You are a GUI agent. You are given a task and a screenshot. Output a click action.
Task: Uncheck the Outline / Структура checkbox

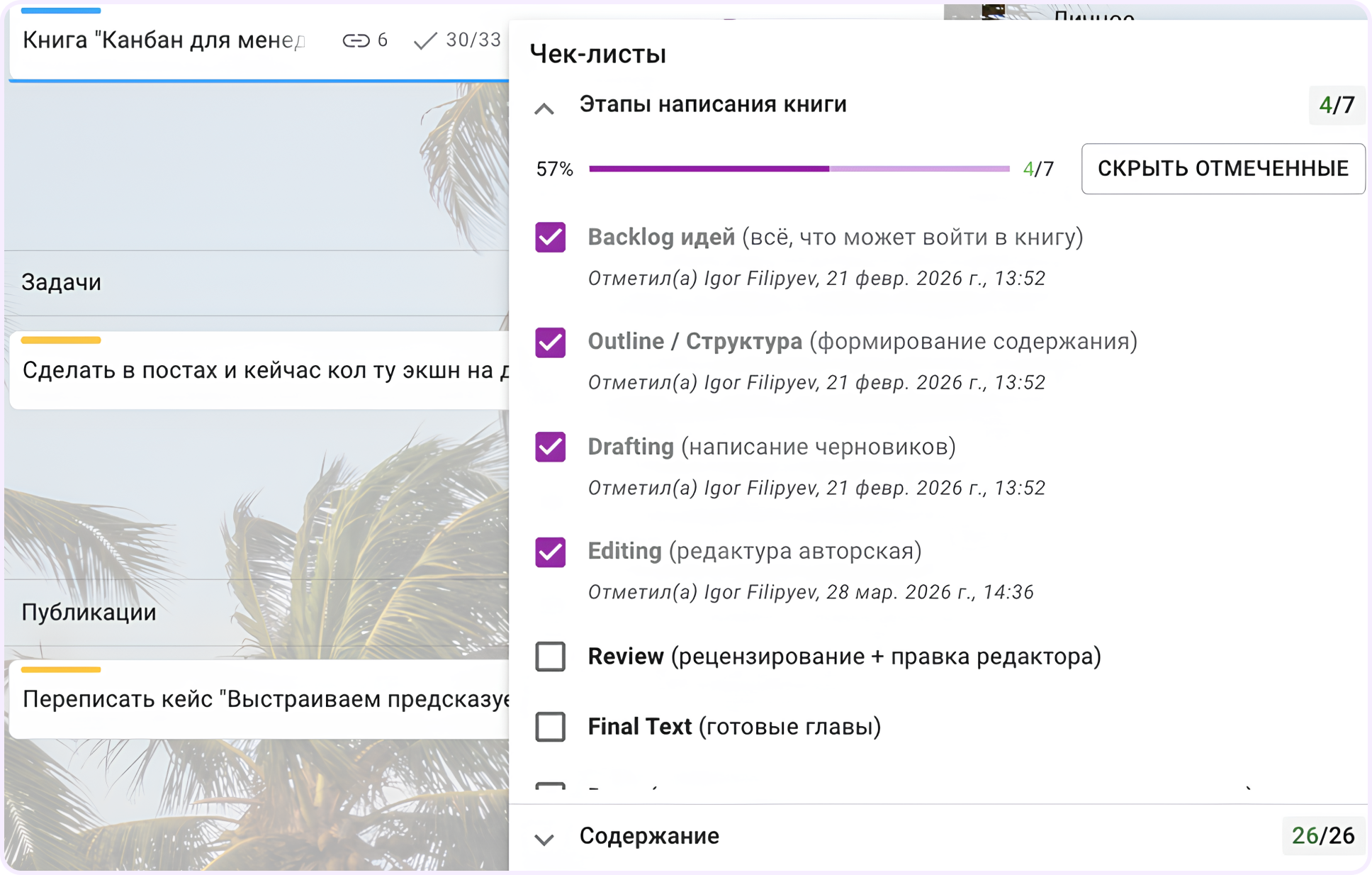(550, 342)
